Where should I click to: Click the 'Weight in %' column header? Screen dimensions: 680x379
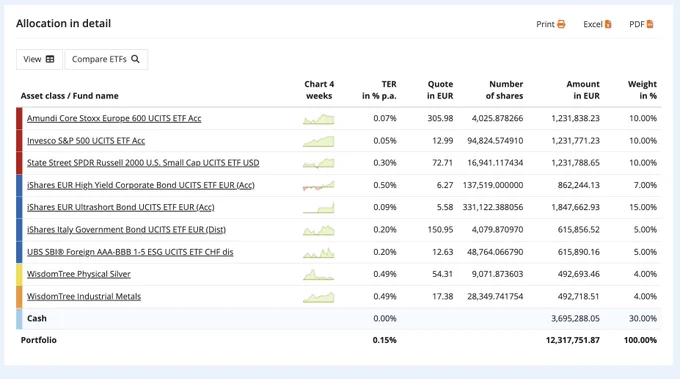(642, 90)
